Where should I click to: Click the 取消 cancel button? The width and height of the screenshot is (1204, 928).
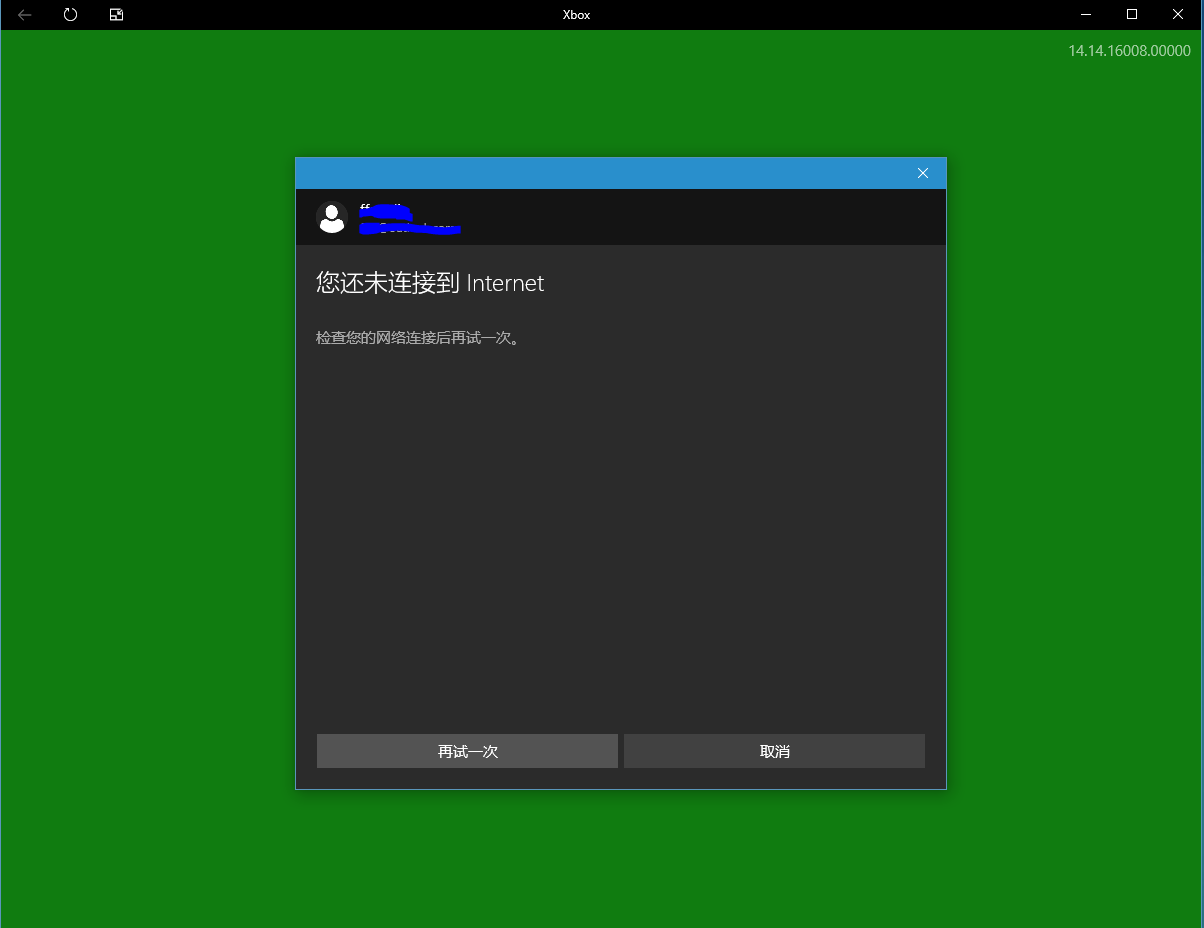(774, 751)
